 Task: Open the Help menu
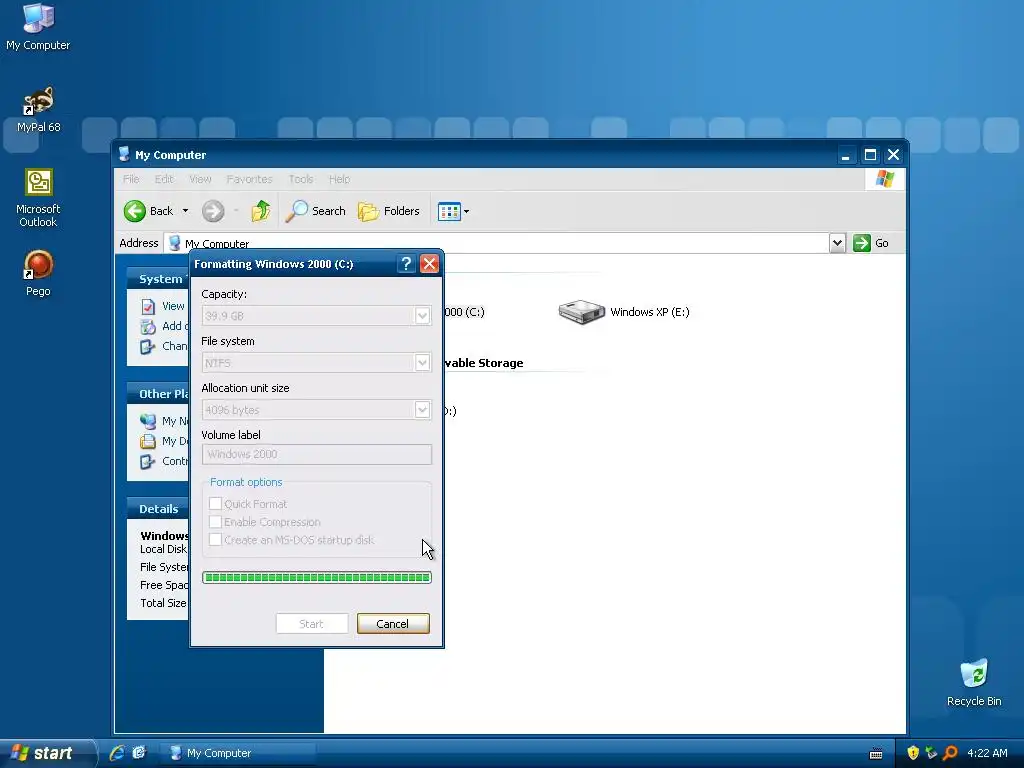(339, 179)
